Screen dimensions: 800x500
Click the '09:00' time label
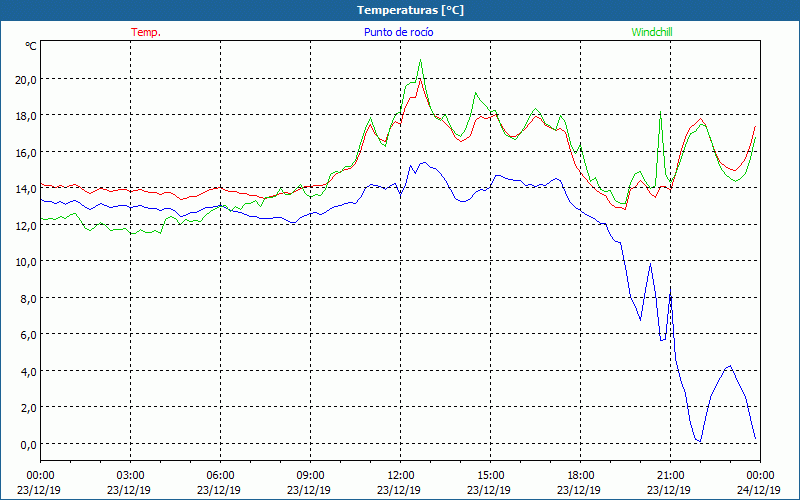(x=310, y=476)
